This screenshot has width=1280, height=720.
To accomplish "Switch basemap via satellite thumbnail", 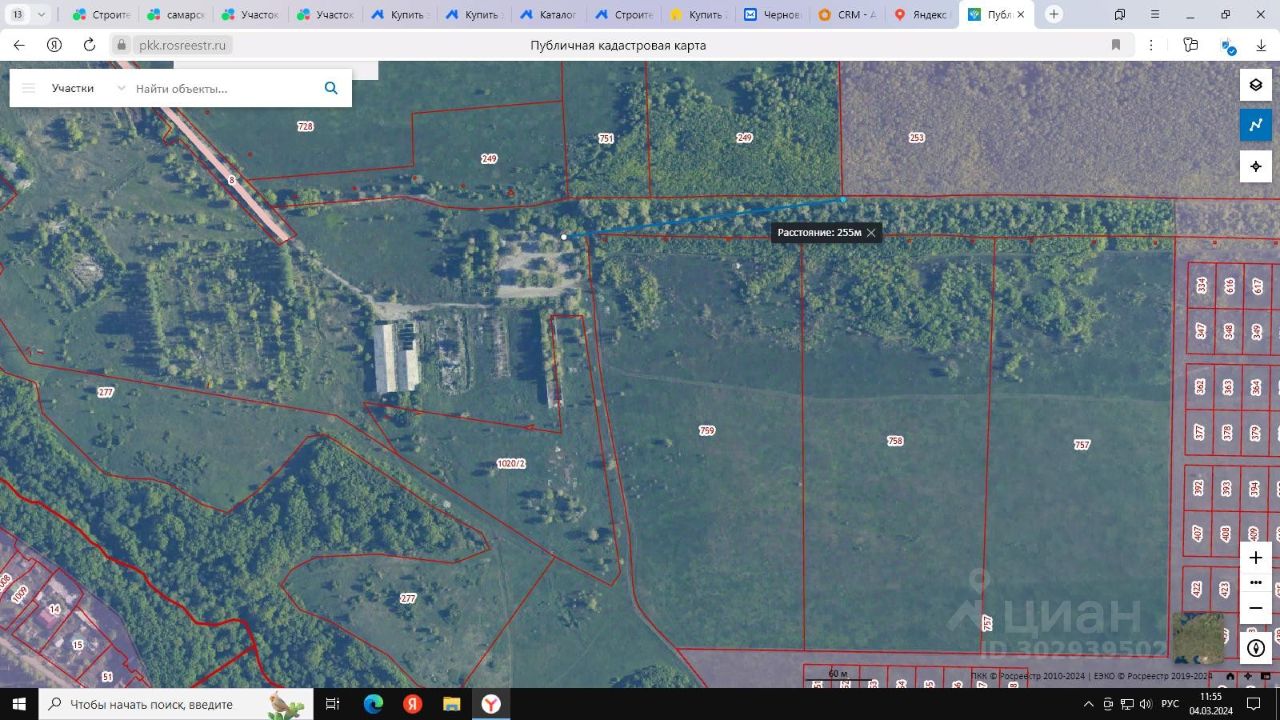I will [1198, 638].
